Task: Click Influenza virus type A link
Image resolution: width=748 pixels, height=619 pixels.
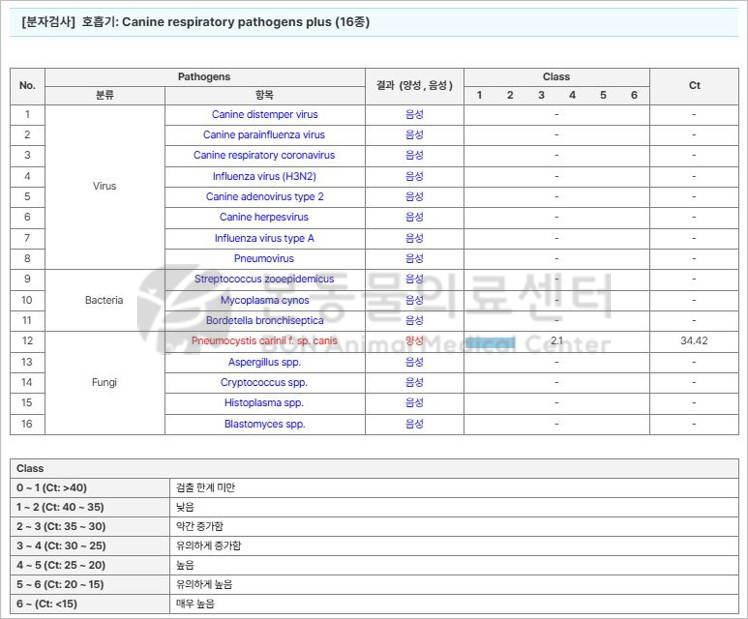Action: 264,238
